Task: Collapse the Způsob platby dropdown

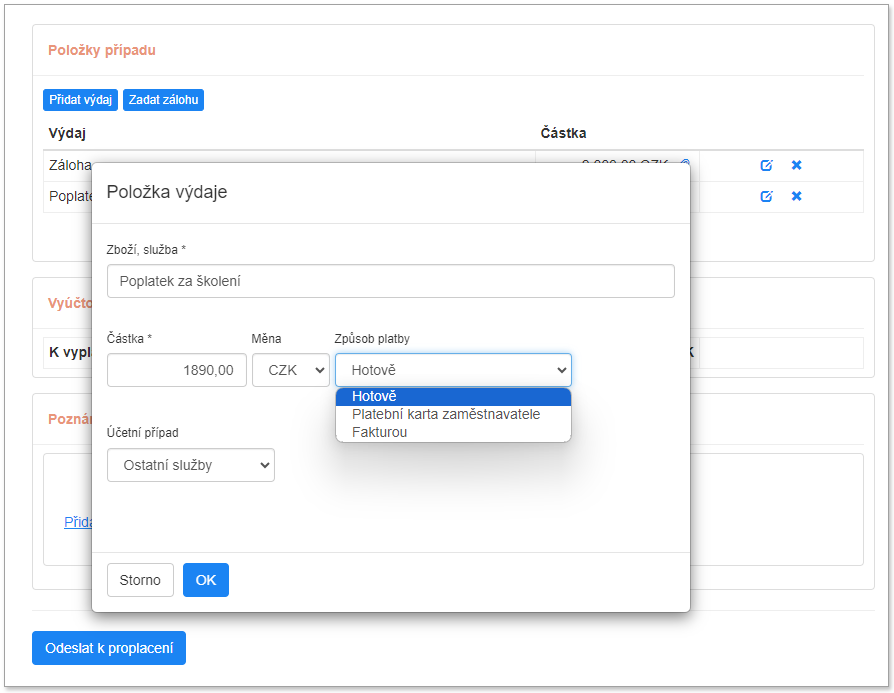Action: click(x=453, y=370)
